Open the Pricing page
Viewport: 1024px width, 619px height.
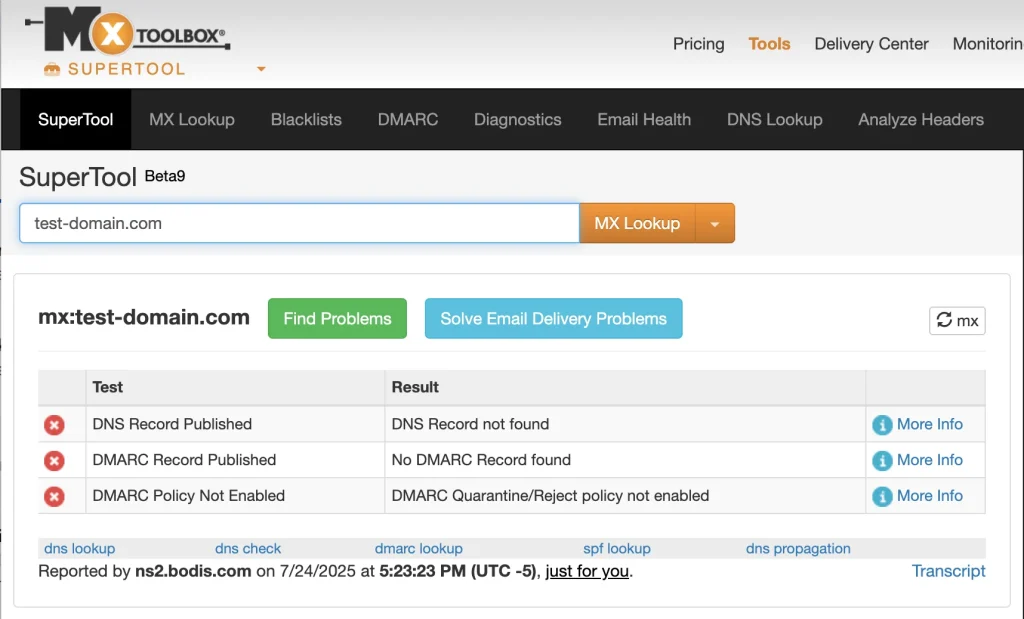[699, 44]
